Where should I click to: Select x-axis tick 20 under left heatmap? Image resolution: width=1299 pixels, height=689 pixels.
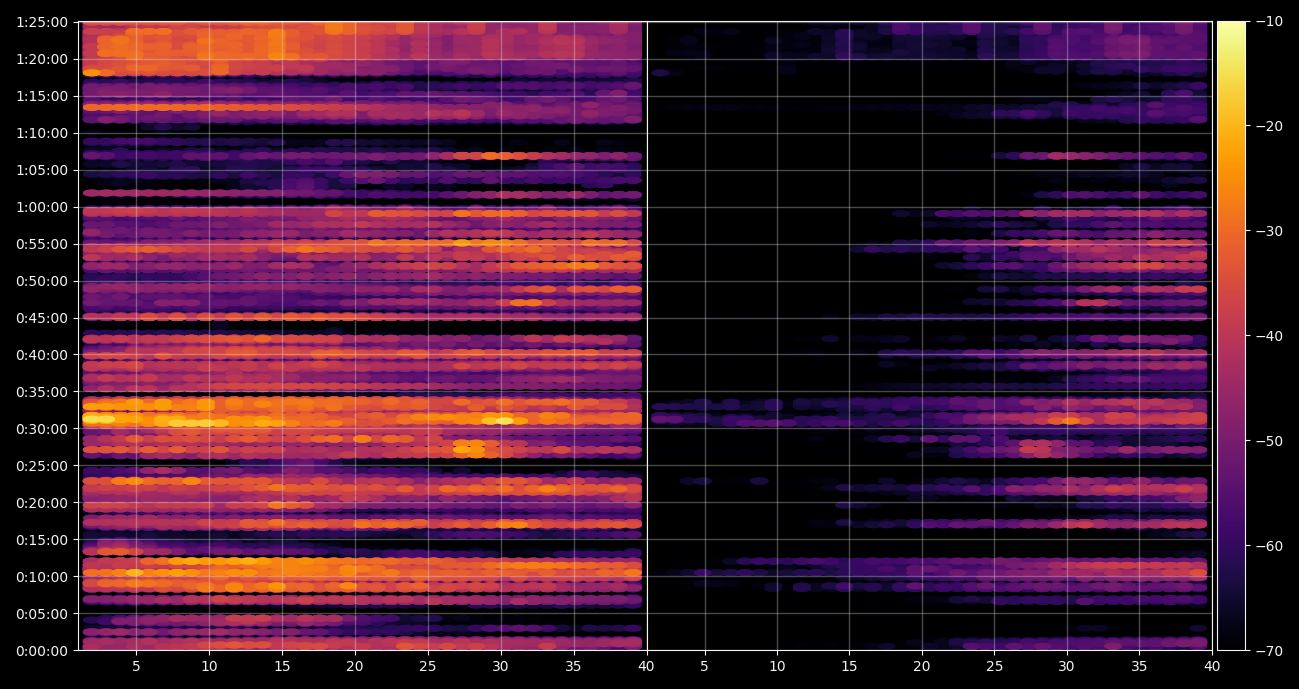[355, 666]
